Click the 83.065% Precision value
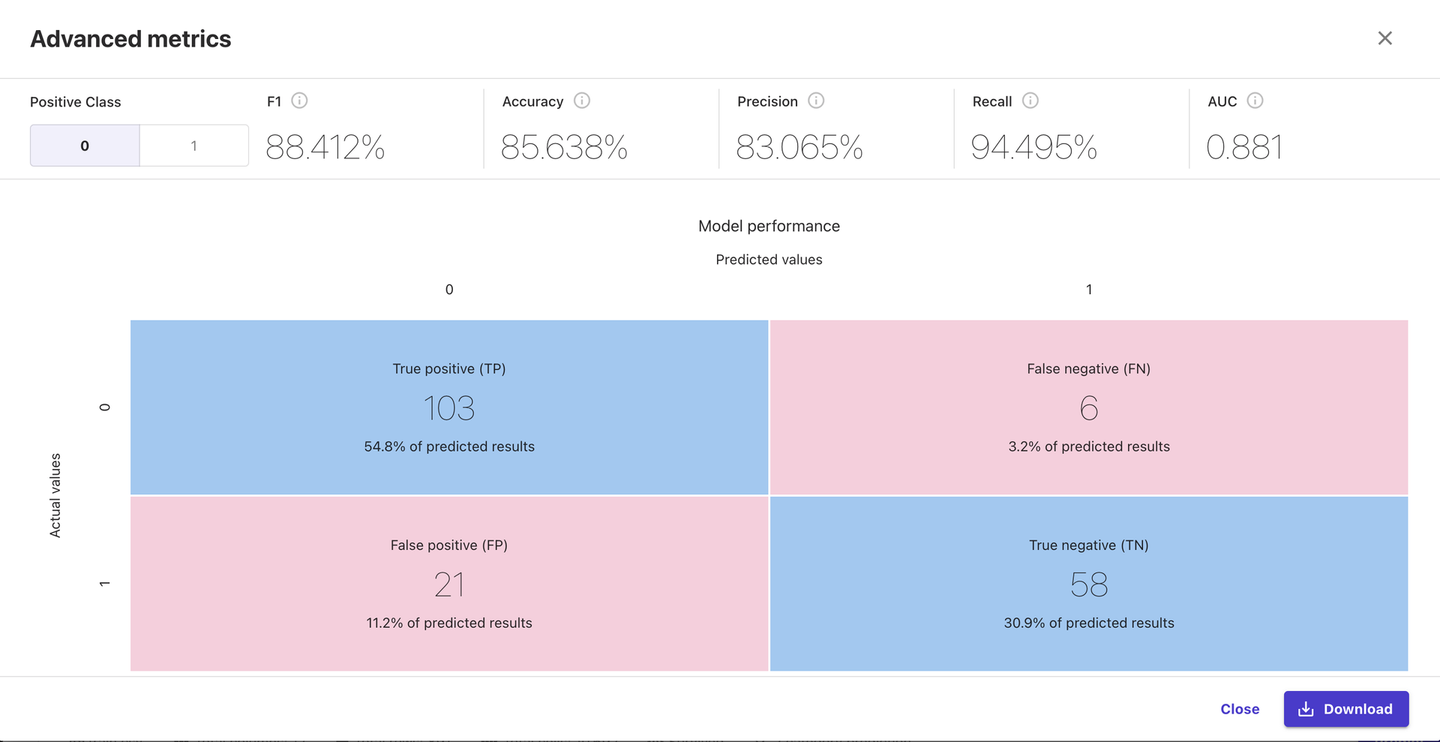 coord(799,148)
